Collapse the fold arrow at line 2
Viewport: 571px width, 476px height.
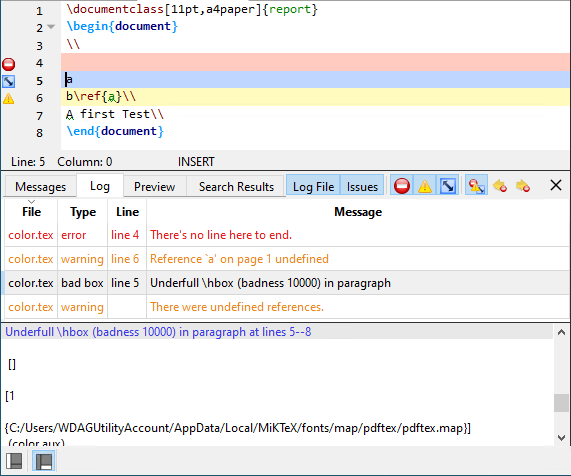coord(51,27)
